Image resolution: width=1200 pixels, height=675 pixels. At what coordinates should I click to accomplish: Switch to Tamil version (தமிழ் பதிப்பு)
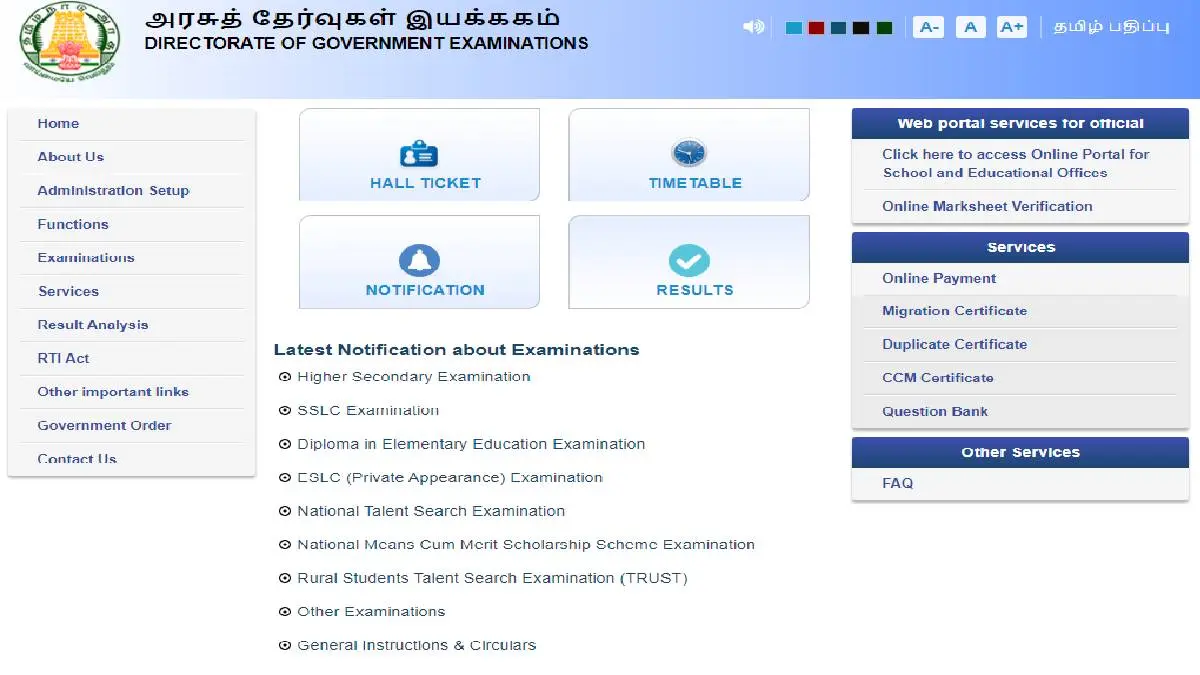coord(1113,27)
